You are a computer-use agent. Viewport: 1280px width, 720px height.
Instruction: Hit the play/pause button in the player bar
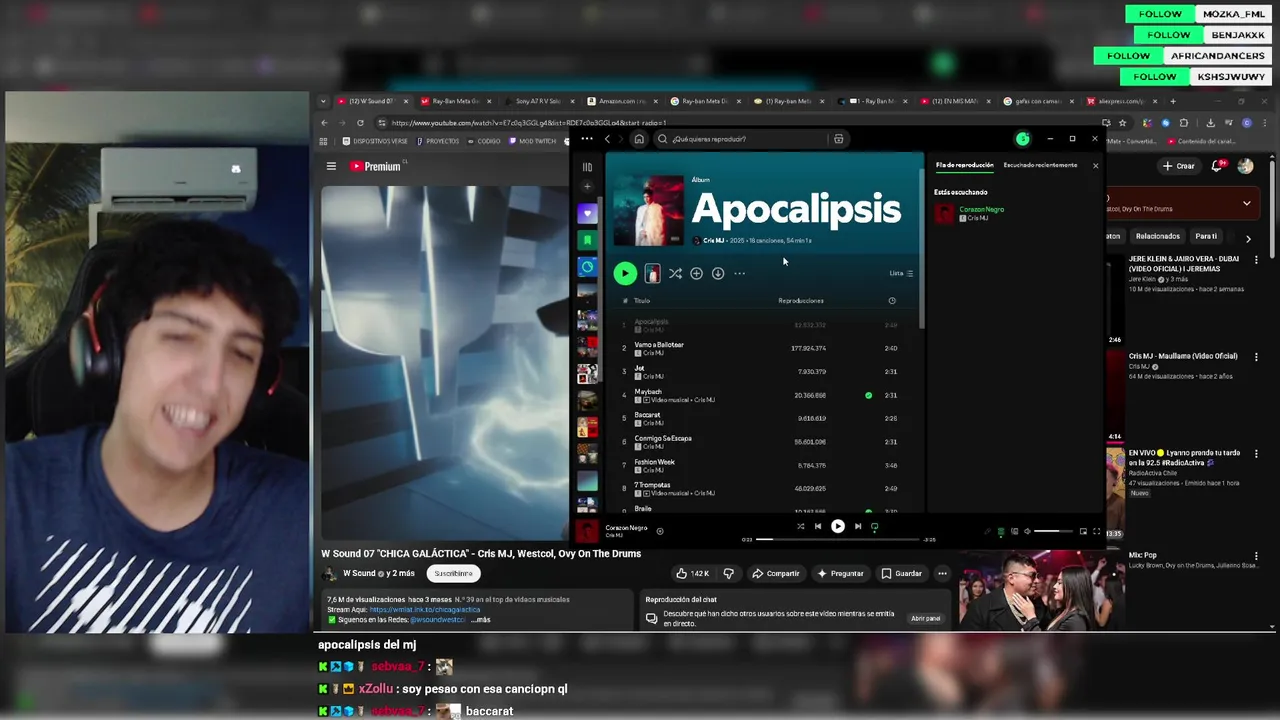[x=838, y=526]
